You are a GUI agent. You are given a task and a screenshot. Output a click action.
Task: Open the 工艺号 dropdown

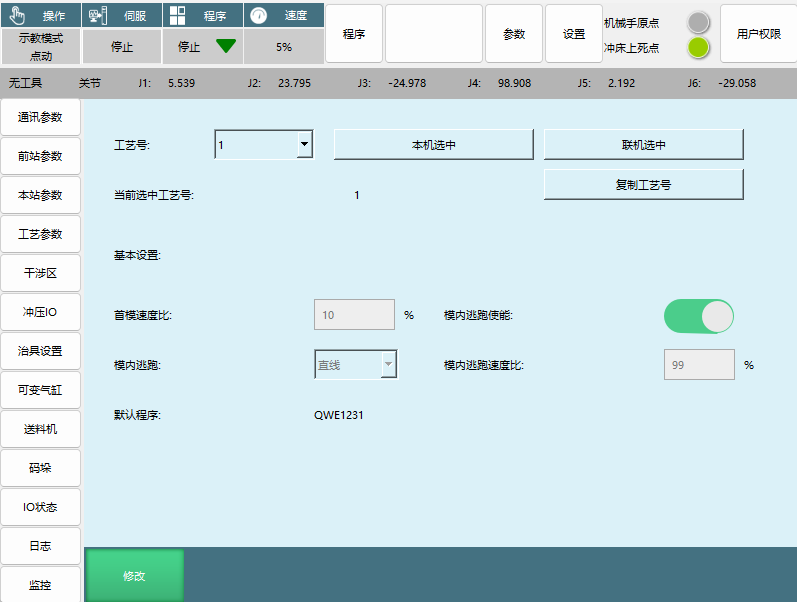304,145
